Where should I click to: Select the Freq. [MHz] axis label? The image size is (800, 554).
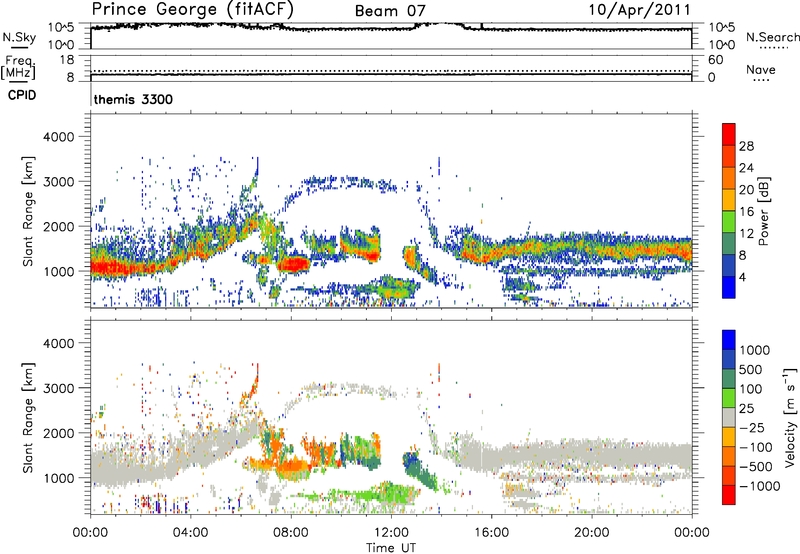[x=19, y=68]
